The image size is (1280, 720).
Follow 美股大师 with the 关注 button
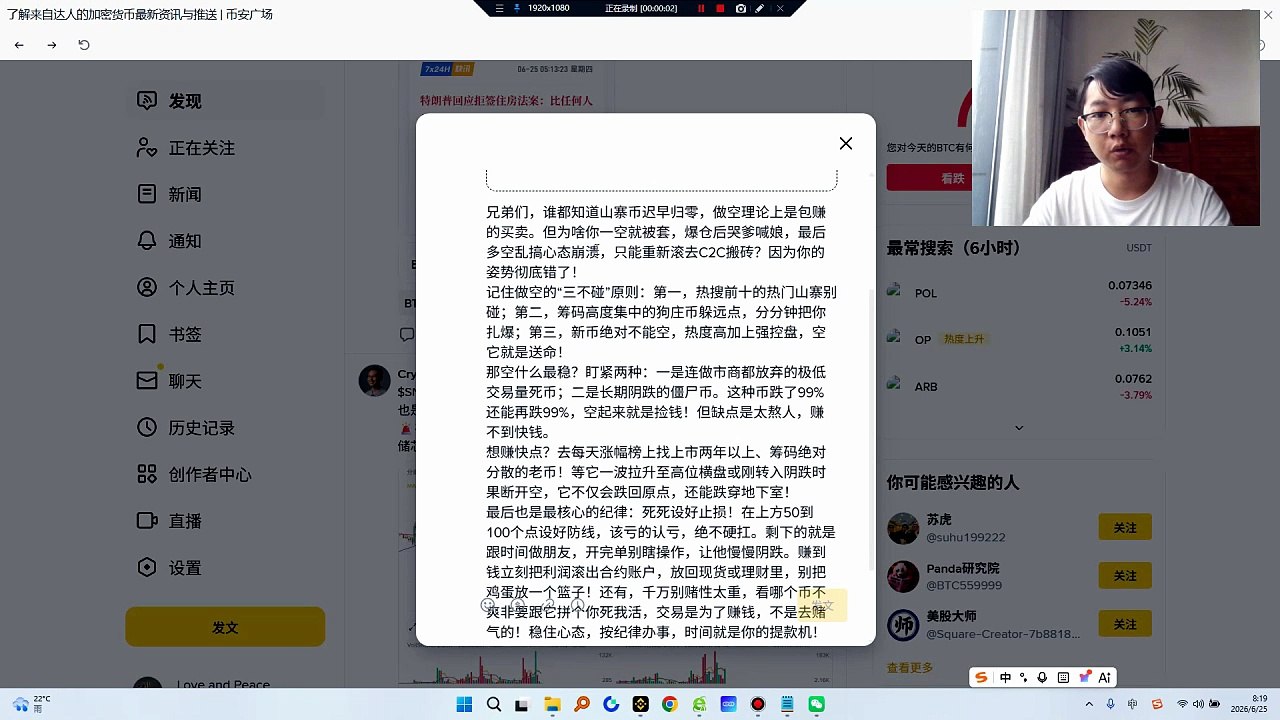(x=1125, y=624)
